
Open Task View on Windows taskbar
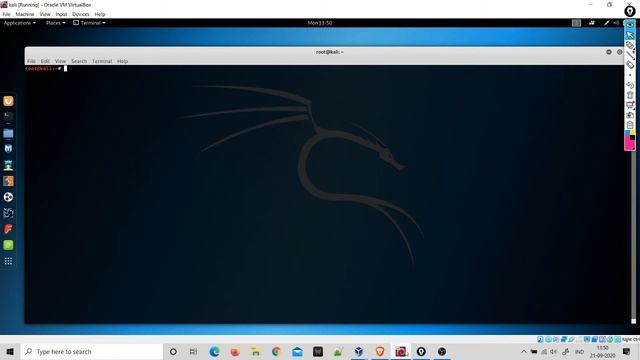pyautogui.click(x=193, y=351)
